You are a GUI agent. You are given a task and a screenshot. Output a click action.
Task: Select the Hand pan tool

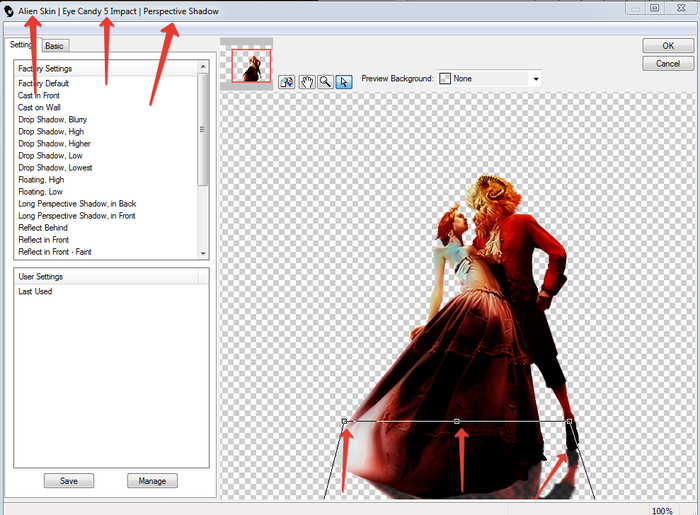(x=307, y=82)
